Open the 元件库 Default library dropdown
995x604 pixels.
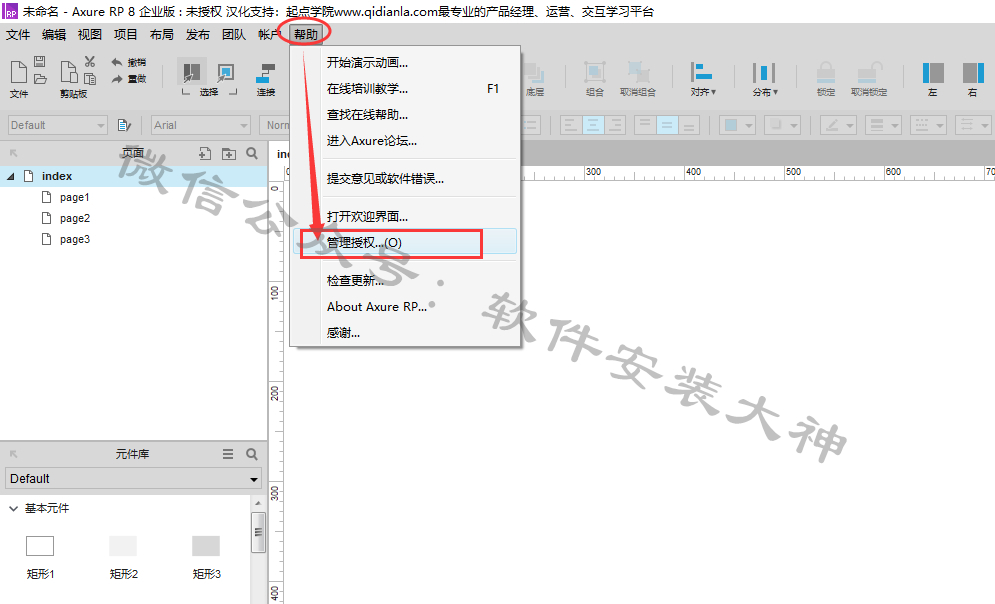pos(134,478)
